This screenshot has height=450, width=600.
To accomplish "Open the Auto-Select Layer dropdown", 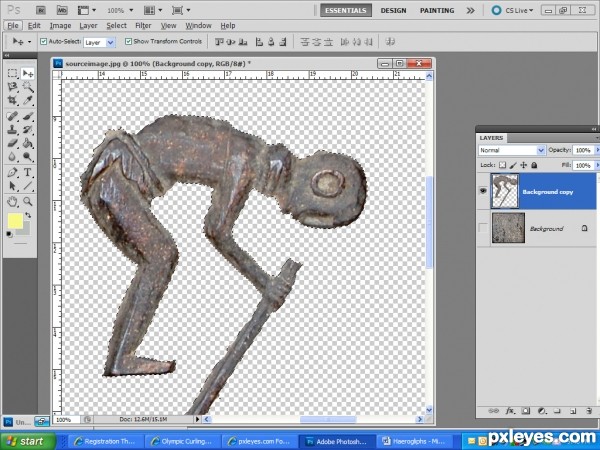I will point(110,42).
